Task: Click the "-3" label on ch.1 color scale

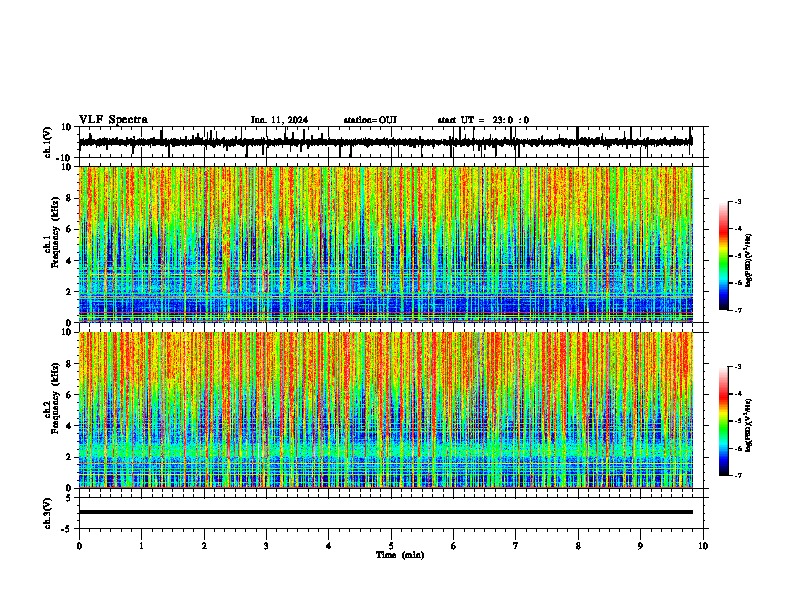Action: (737, 201)
